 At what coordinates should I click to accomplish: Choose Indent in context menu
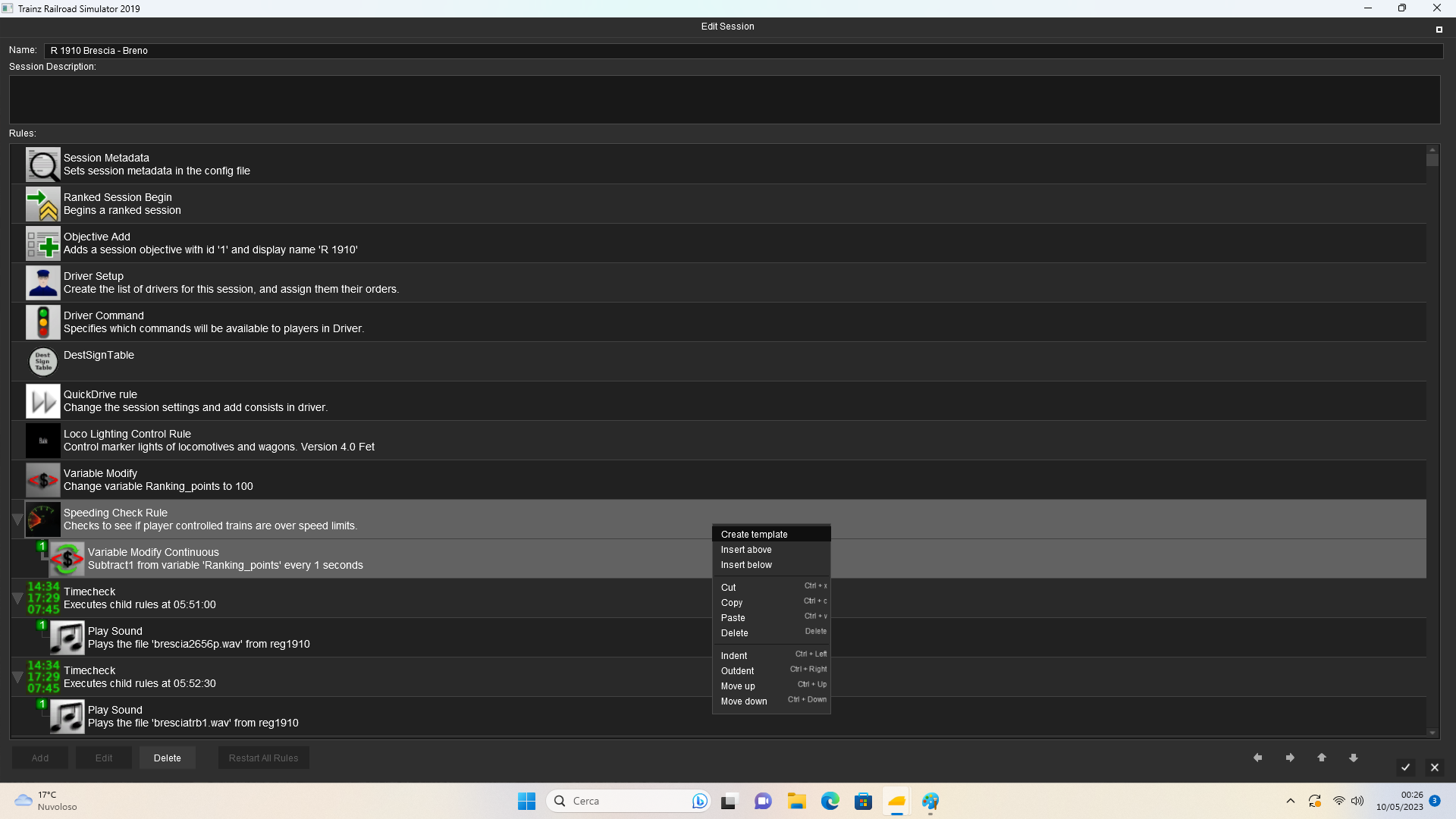(771, 656)
